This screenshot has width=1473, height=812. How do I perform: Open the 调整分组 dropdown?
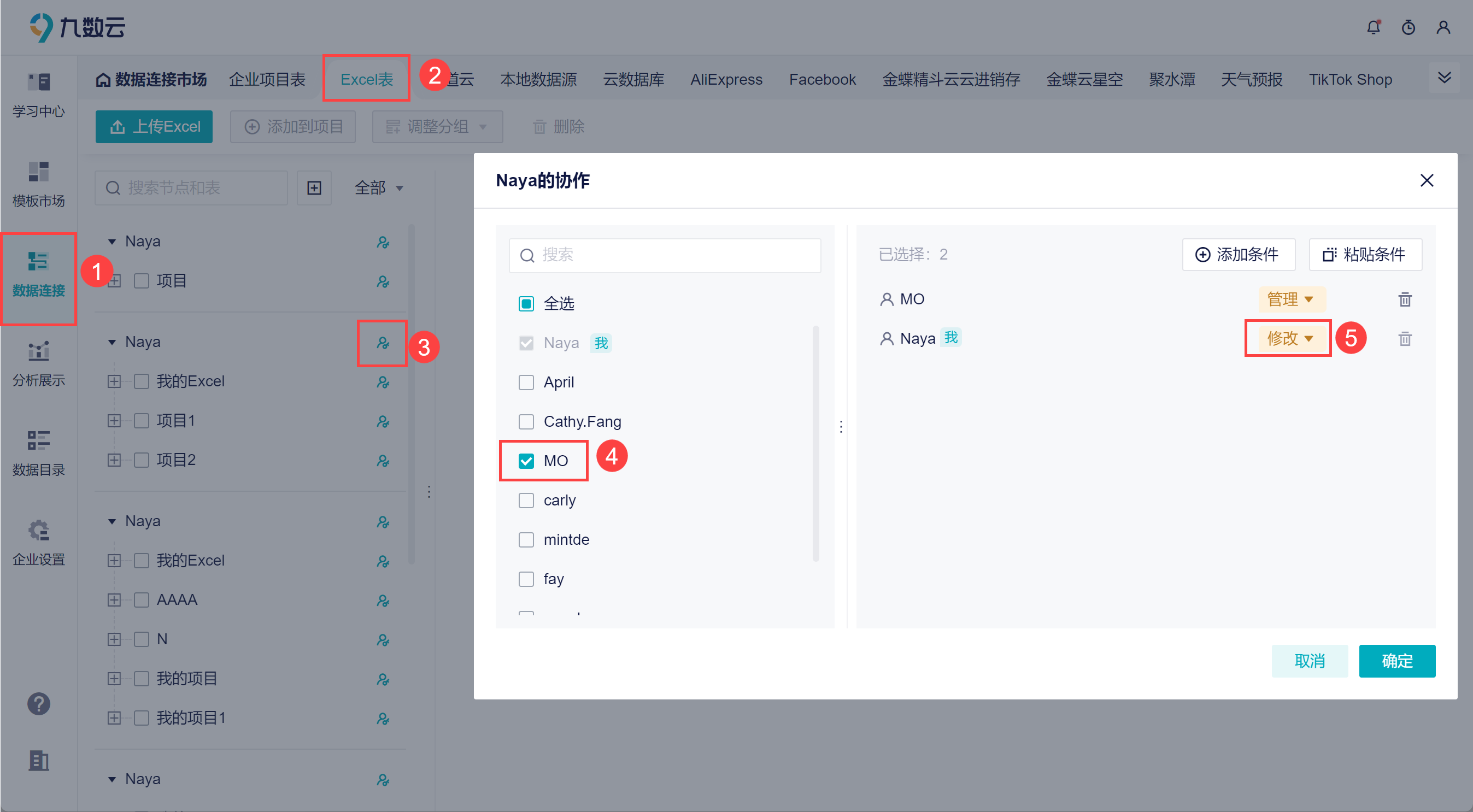(x=437, y=126)
